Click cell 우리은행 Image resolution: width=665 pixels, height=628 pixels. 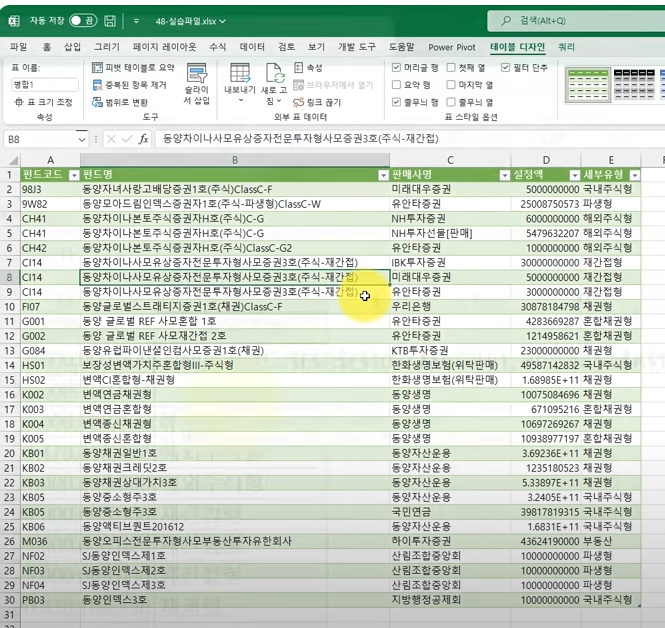[x=450, y=307]
